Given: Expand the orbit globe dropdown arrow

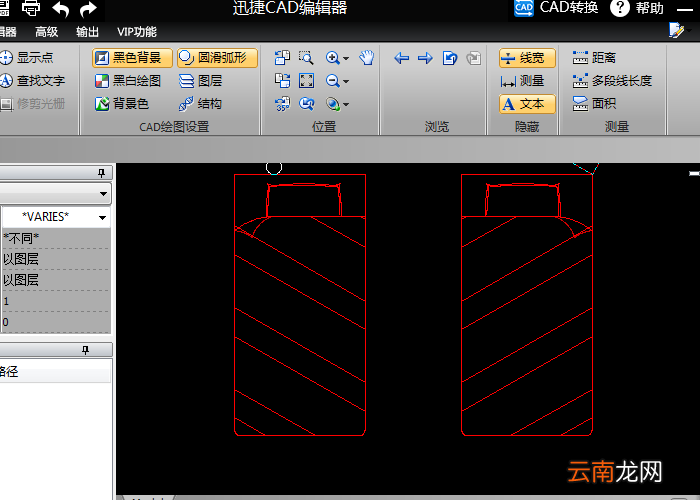Looking at the screenshot, I should (x=346, y=105).
